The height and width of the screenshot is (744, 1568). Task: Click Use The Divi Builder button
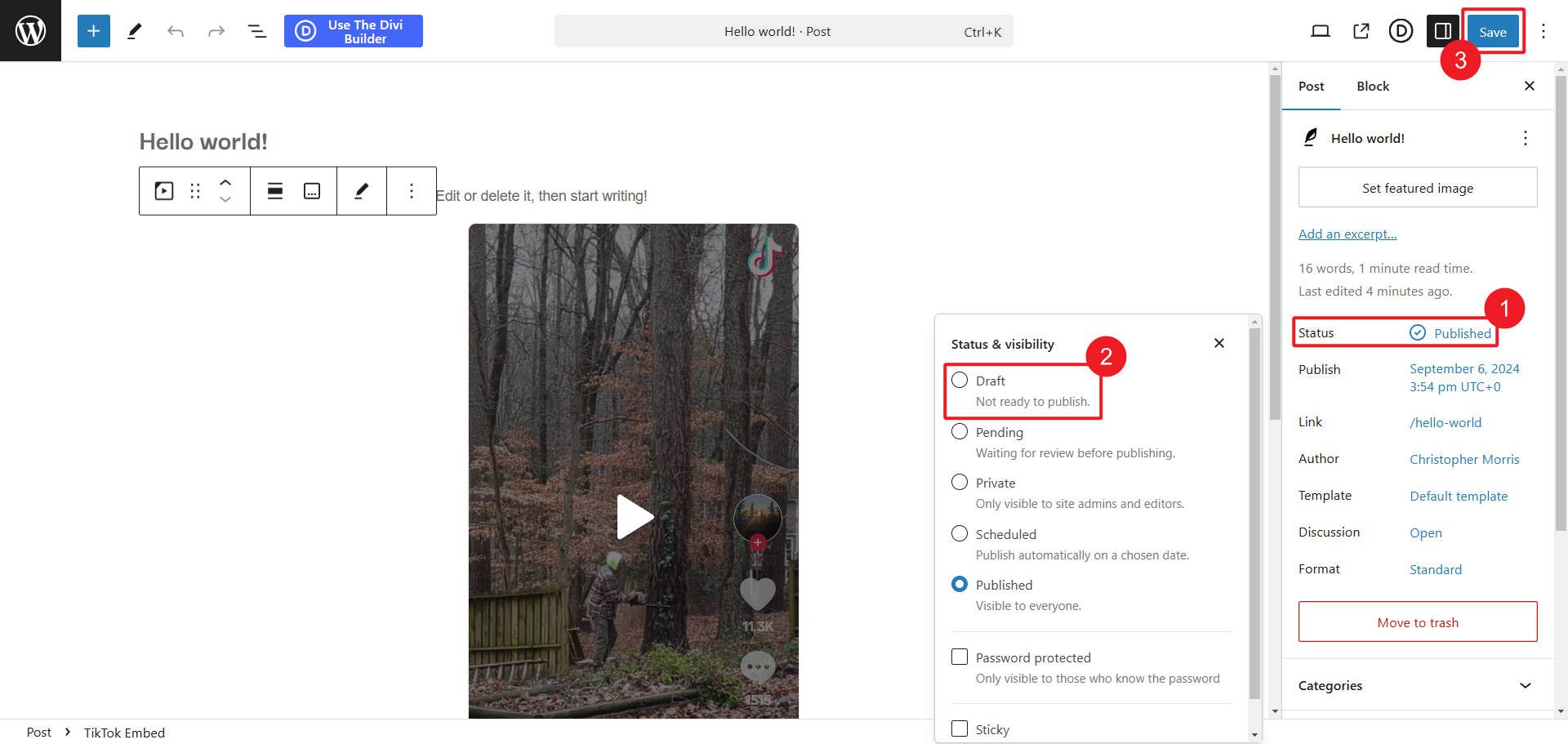(x=354, y=31)
